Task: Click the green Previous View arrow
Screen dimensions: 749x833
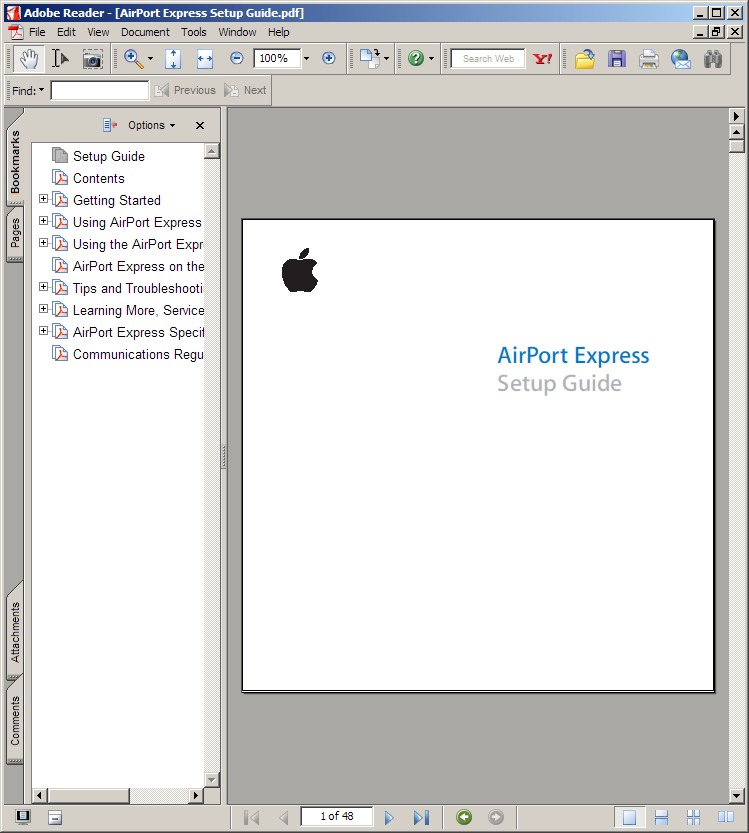Action: [464, 817]
